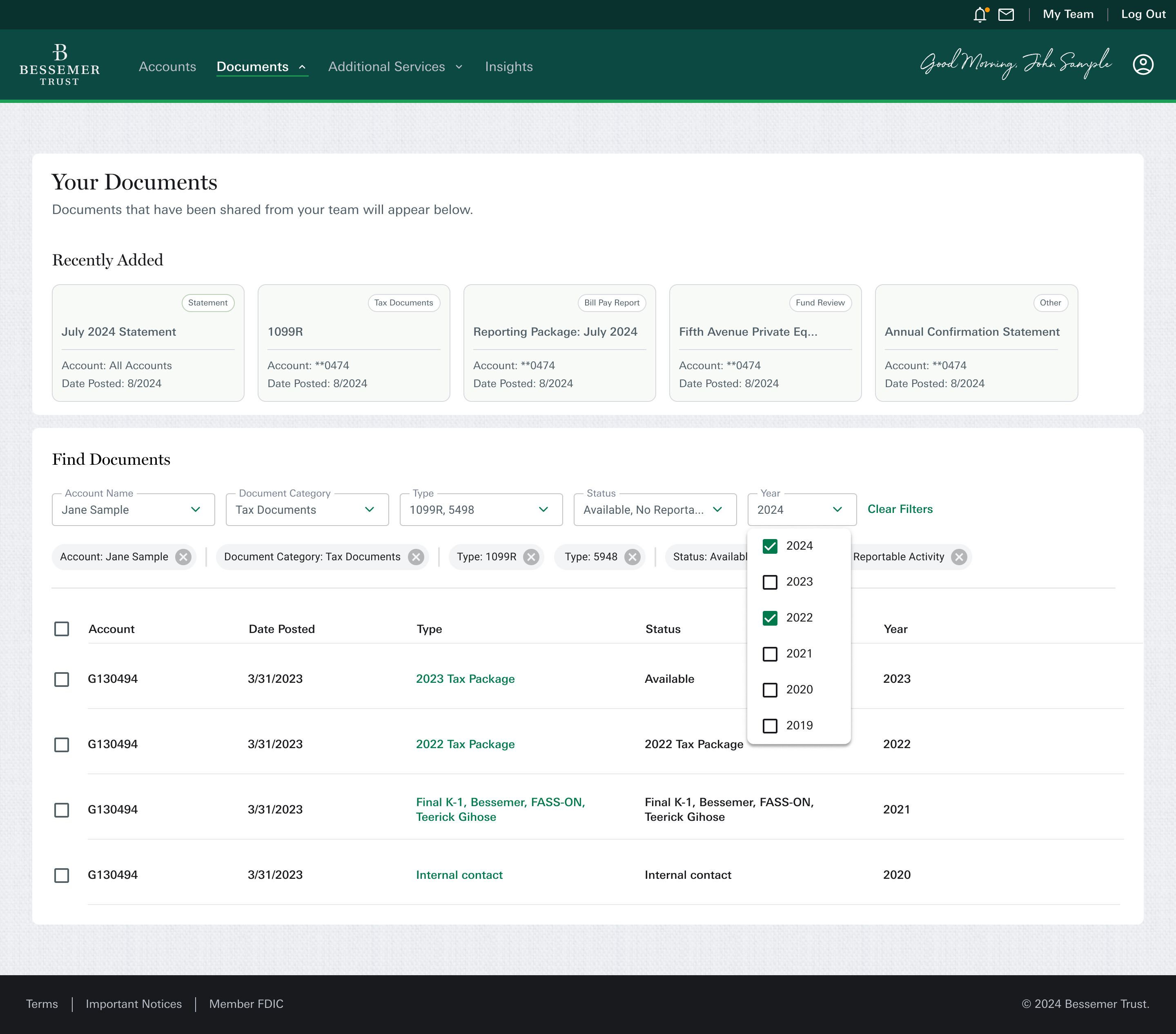Open the Reporting Package: July 2024 card
The width and height of the screenshot is (1176, 1034).
559,343
